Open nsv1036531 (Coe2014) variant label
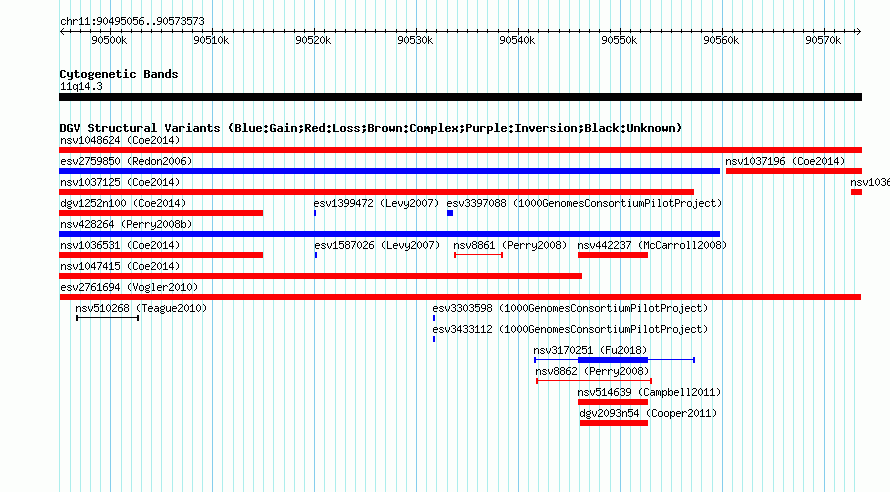890x492 pixels. [120, 245]
